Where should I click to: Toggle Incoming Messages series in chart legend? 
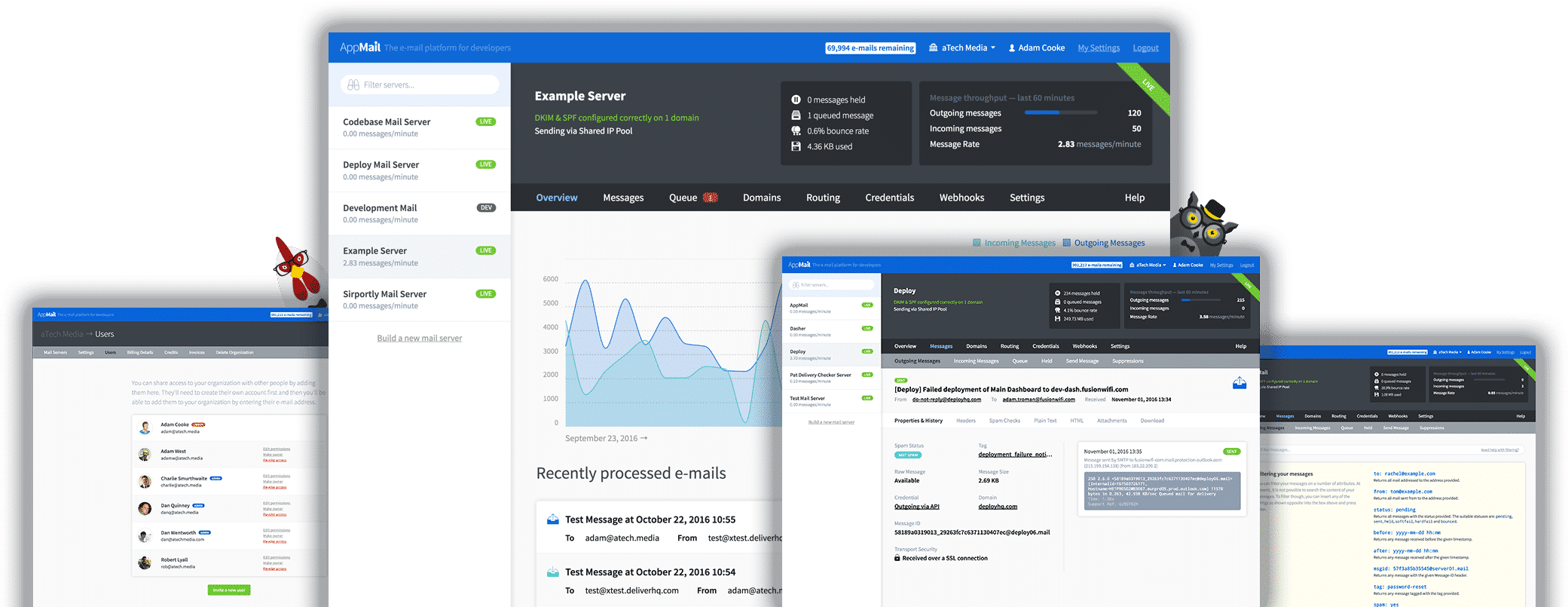point(1013,243)
